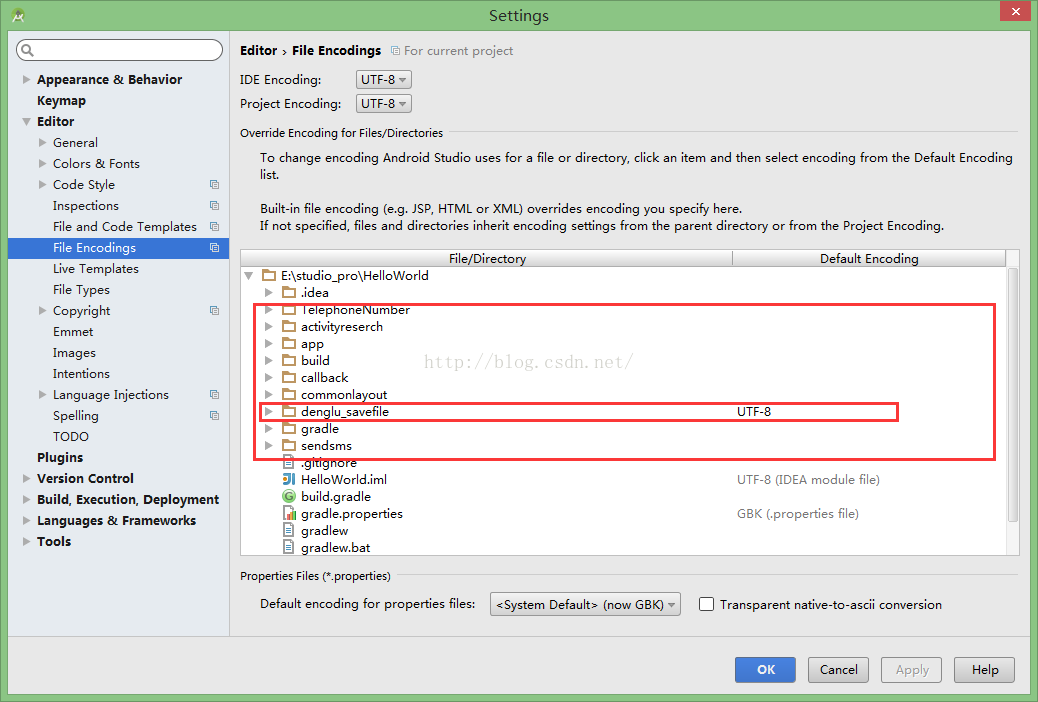1038x702 pixels.
Task: Click the search magnifier icon in settings
Action: (26, 50)
